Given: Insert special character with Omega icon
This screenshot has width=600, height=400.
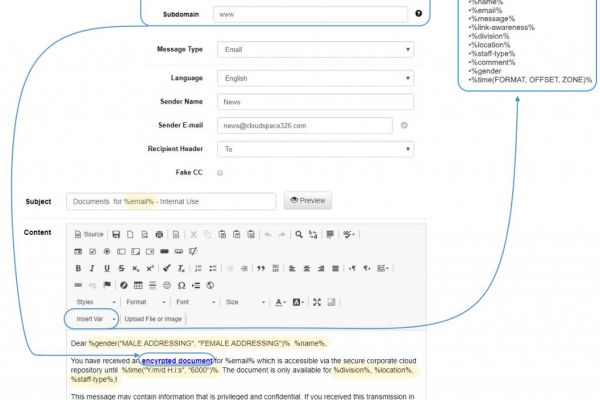Looking at the screenshot, I should coord(181,285).
